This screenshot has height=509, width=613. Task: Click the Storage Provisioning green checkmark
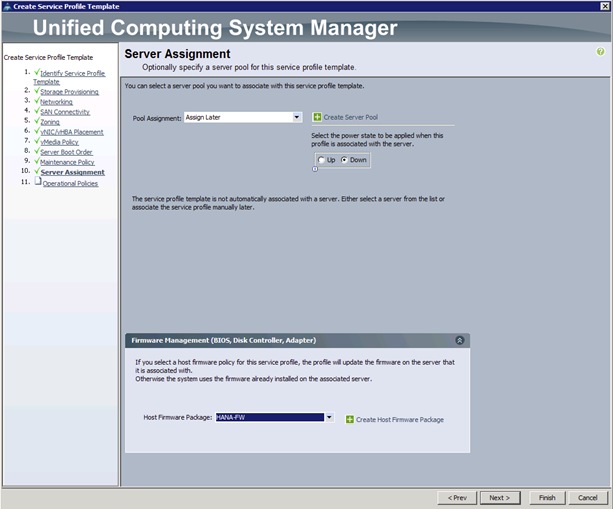(x=37, y=91)
